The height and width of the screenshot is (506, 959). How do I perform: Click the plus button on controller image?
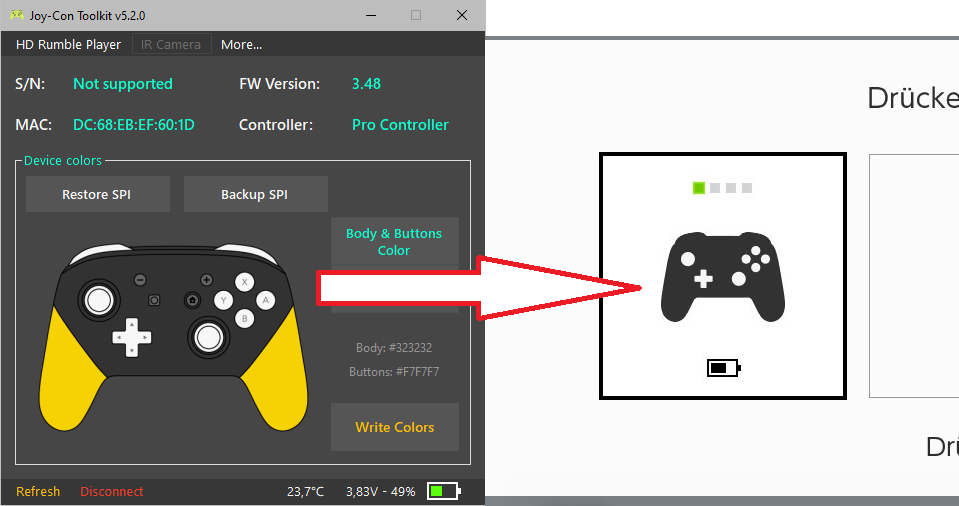[207, 280]
